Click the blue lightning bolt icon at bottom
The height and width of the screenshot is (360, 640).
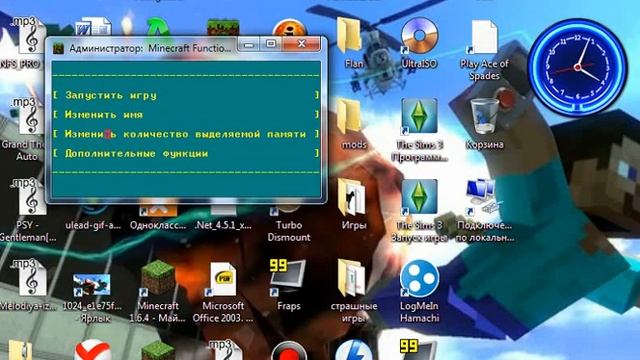pyautogui.click(x=353, y=350)
